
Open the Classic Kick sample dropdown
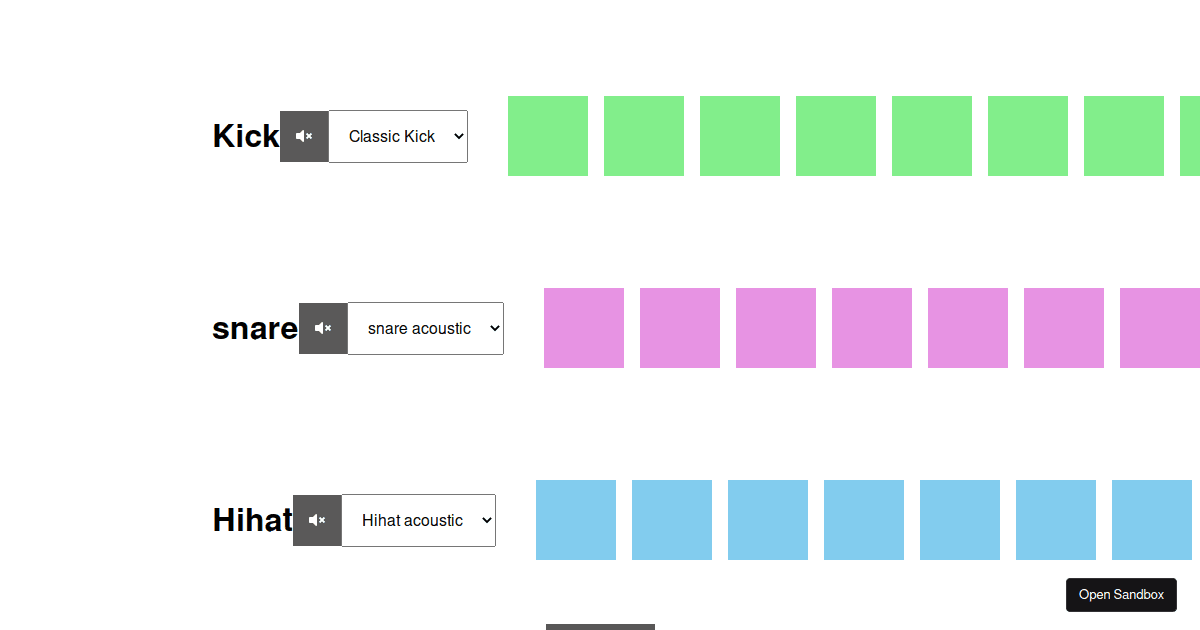pyautogui.click(x=398, y=136)
